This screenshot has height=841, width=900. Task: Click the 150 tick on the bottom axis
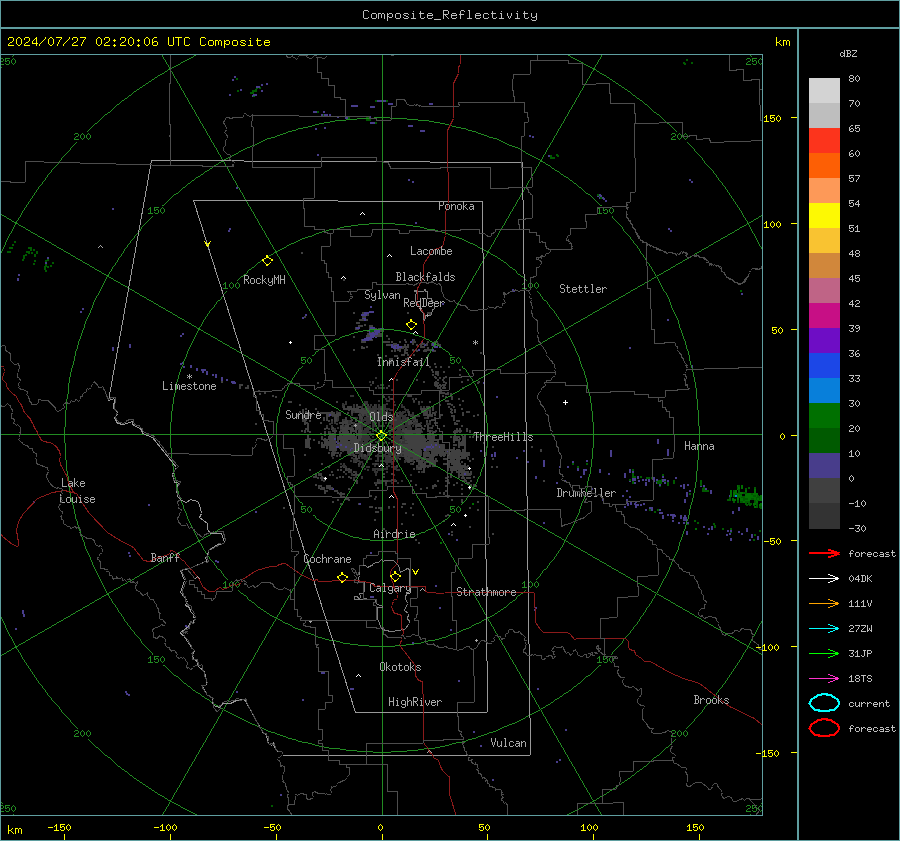point(695,828)
